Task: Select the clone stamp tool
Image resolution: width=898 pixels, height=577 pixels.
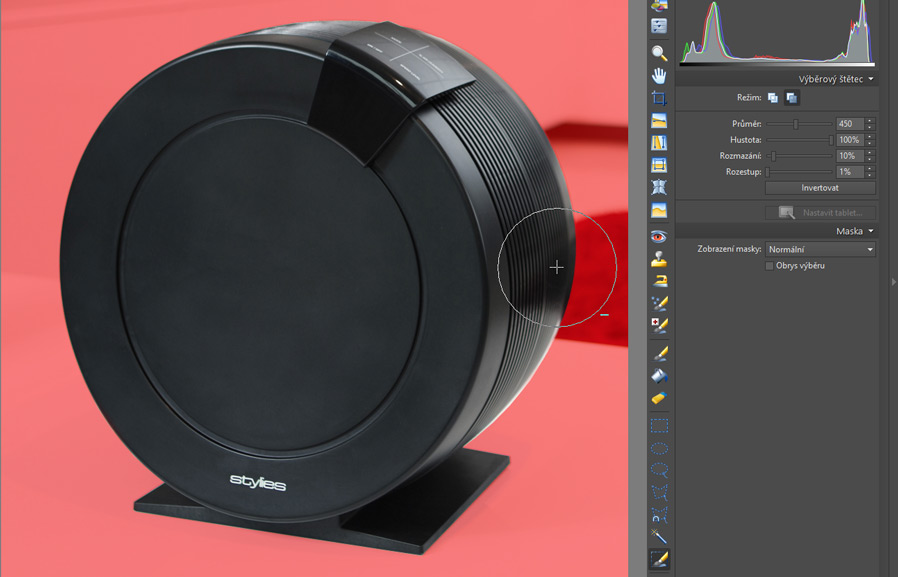Action: click(x=659, y=259)
